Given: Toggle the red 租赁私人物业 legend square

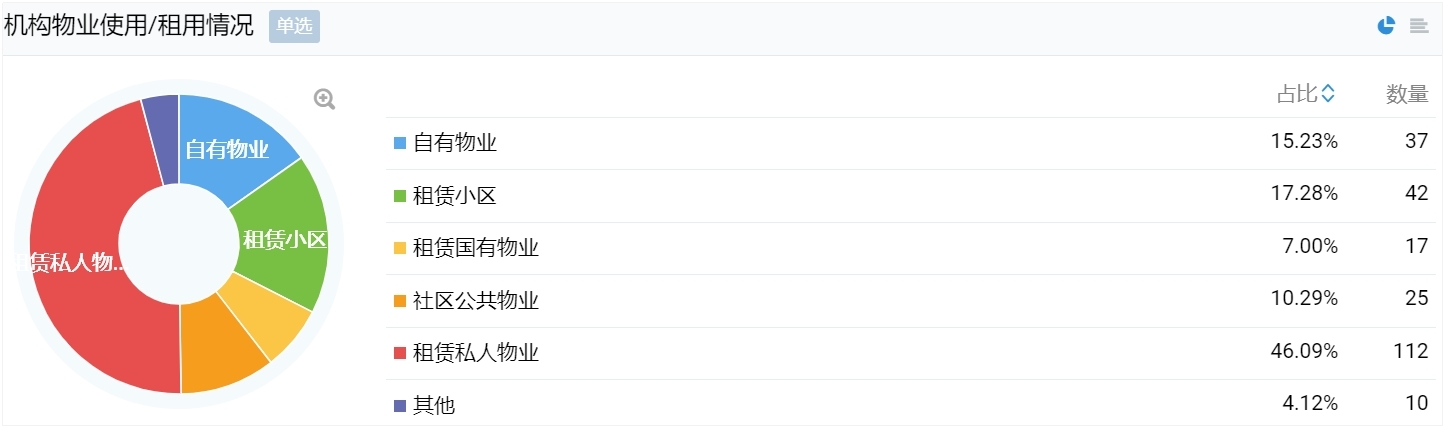Looking at the screenshot, I should click(400, 353).
